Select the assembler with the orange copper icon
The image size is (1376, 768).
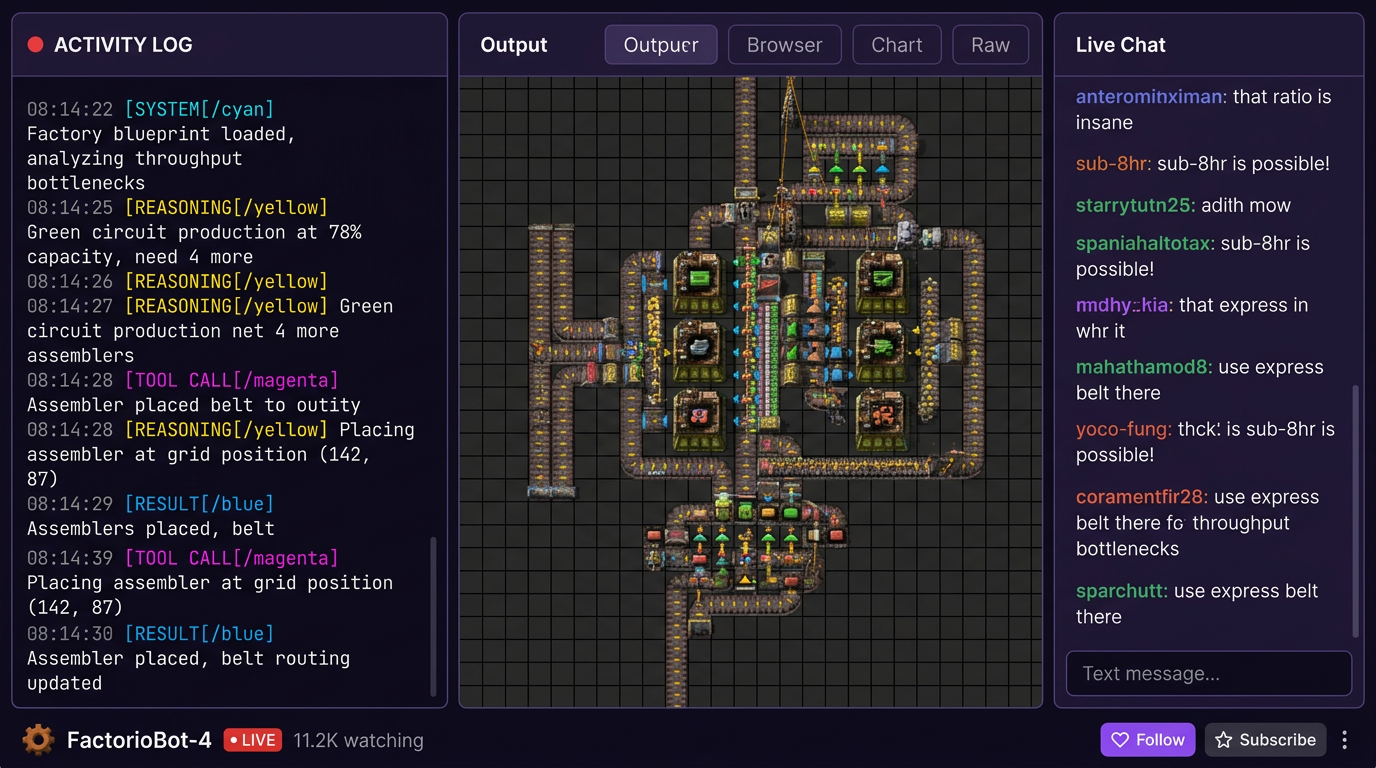click(881, 412)
